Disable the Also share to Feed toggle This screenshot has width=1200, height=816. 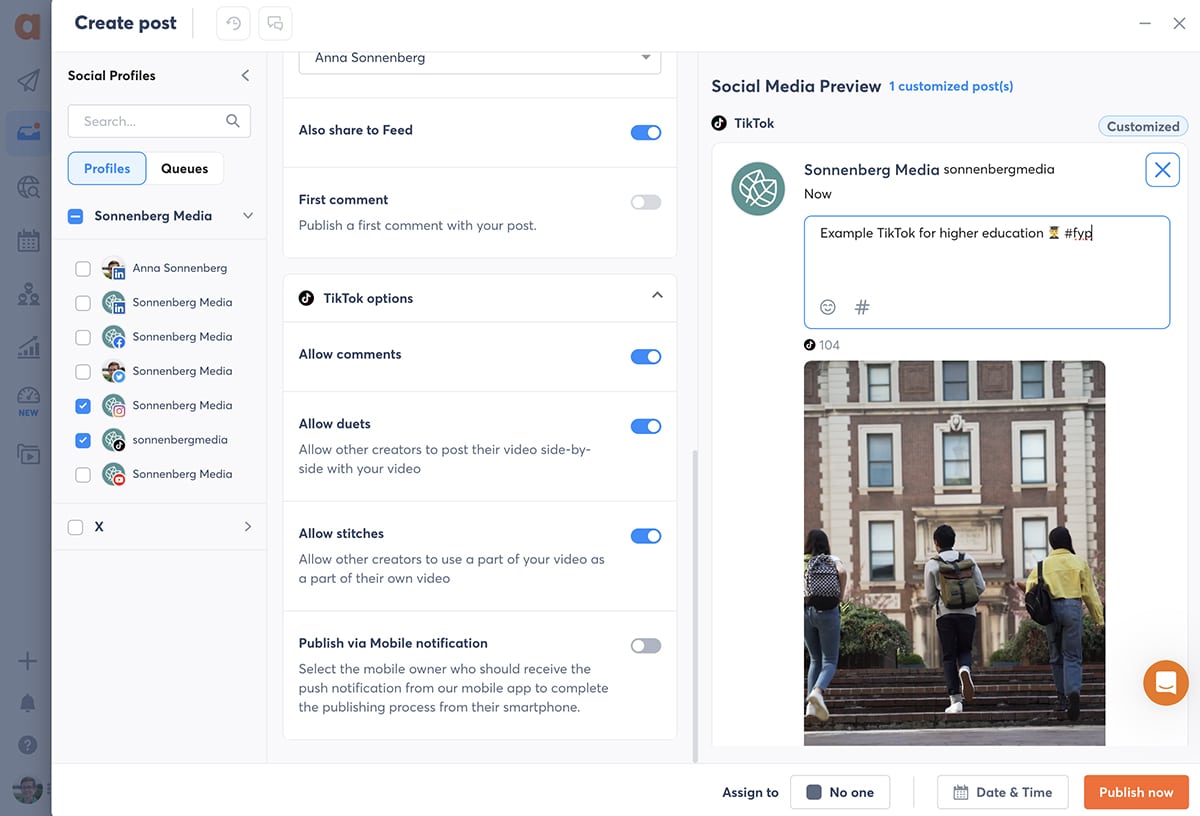tap(646, 132)
